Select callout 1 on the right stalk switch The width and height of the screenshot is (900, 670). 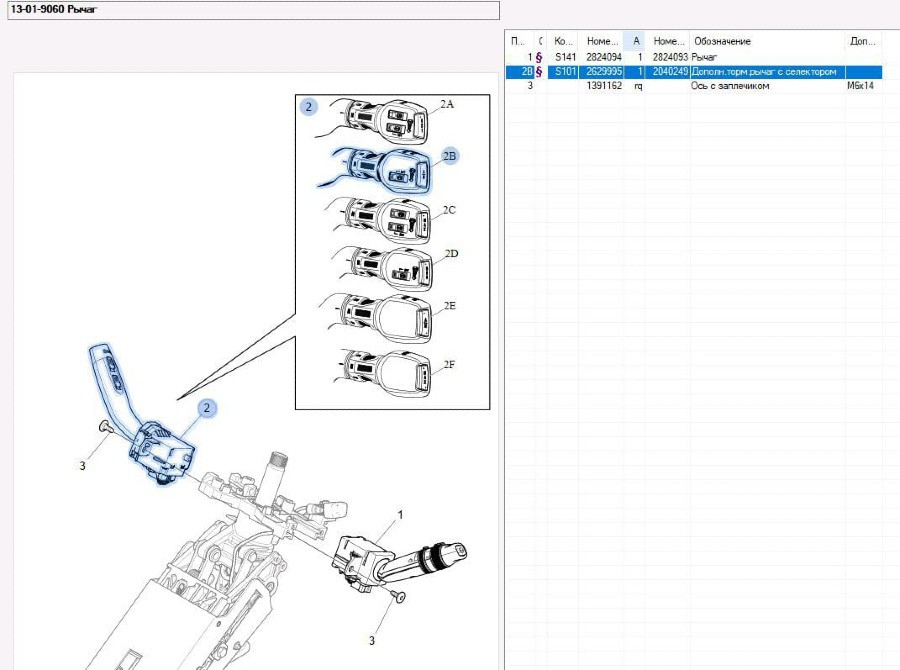click(400, 514)
